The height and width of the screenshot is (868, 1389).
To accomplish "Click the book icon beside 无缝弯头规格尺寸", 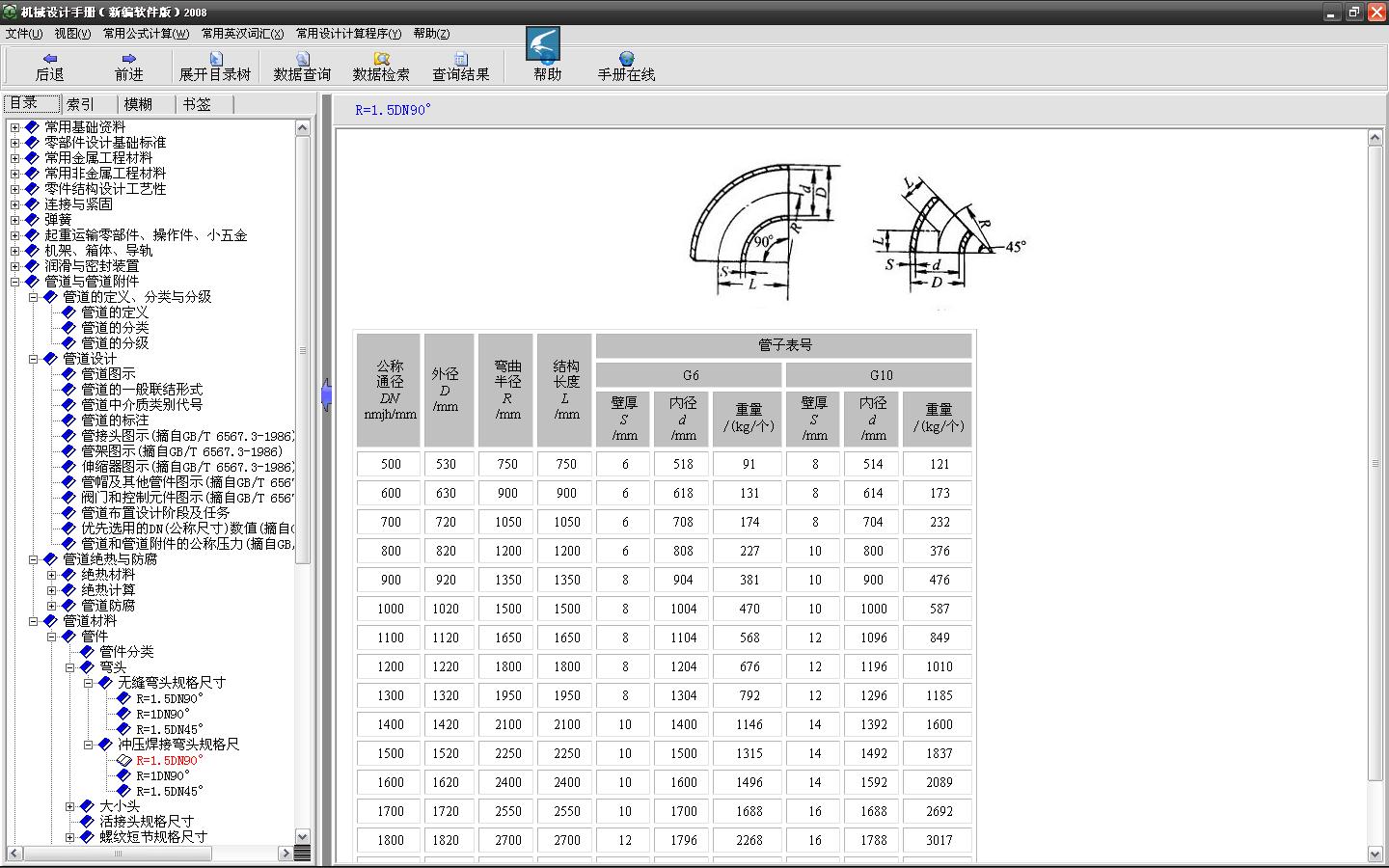I will pyautogui.click(x=105, y=683).
